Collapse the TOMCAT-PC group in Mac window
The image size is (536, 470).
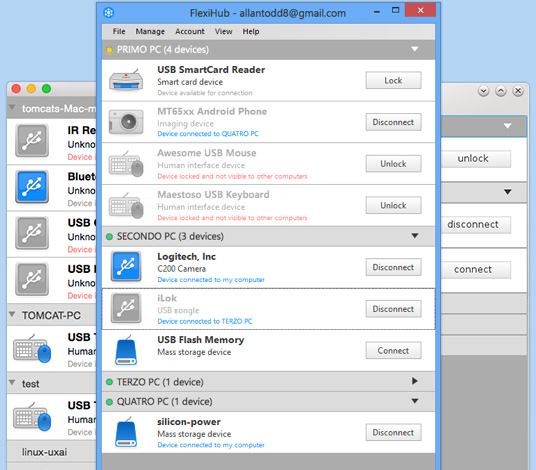click(x=12, y=314)
